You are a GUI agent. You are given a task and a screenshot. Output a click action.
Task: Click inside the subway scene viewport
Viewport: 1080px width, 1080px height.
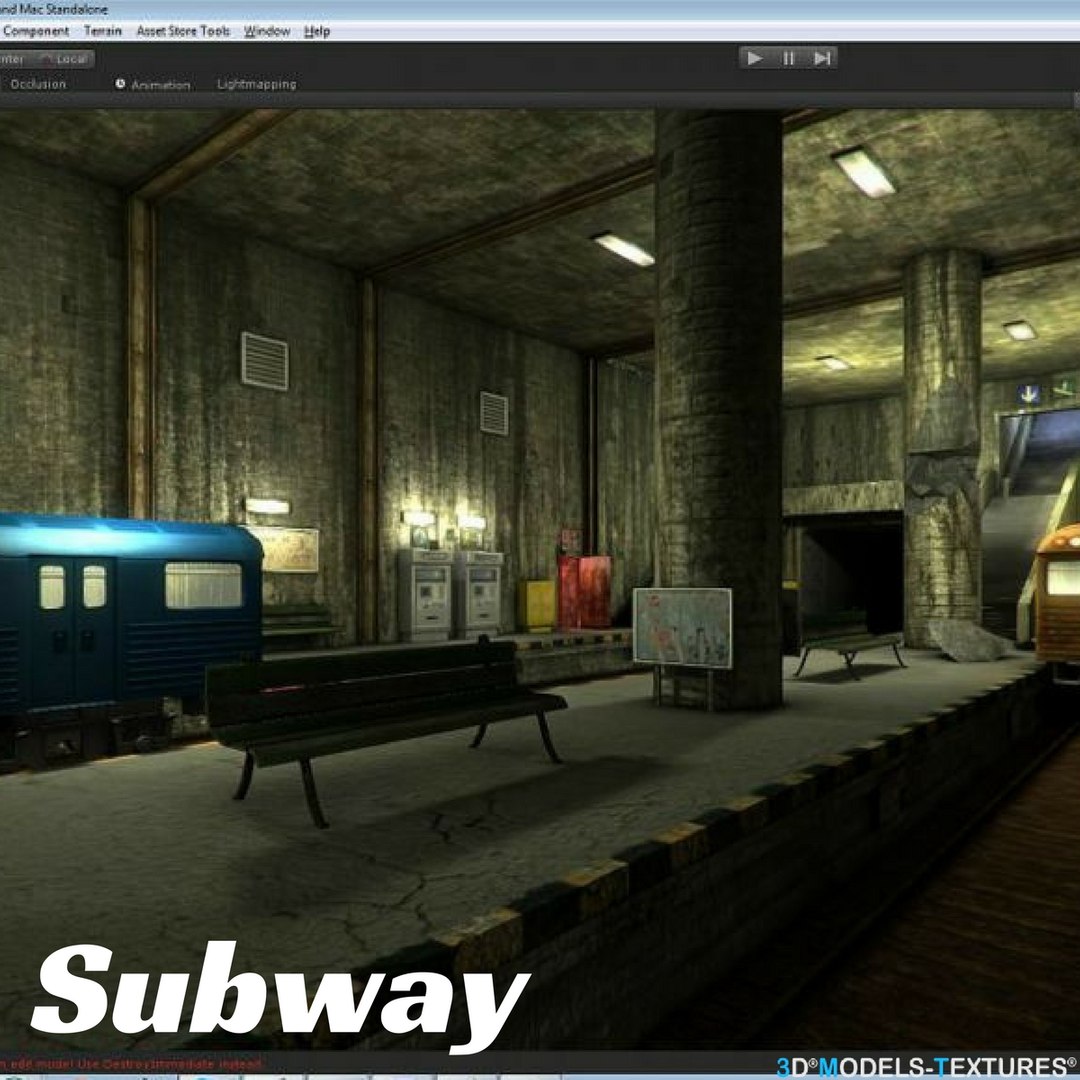click(540, 579)
